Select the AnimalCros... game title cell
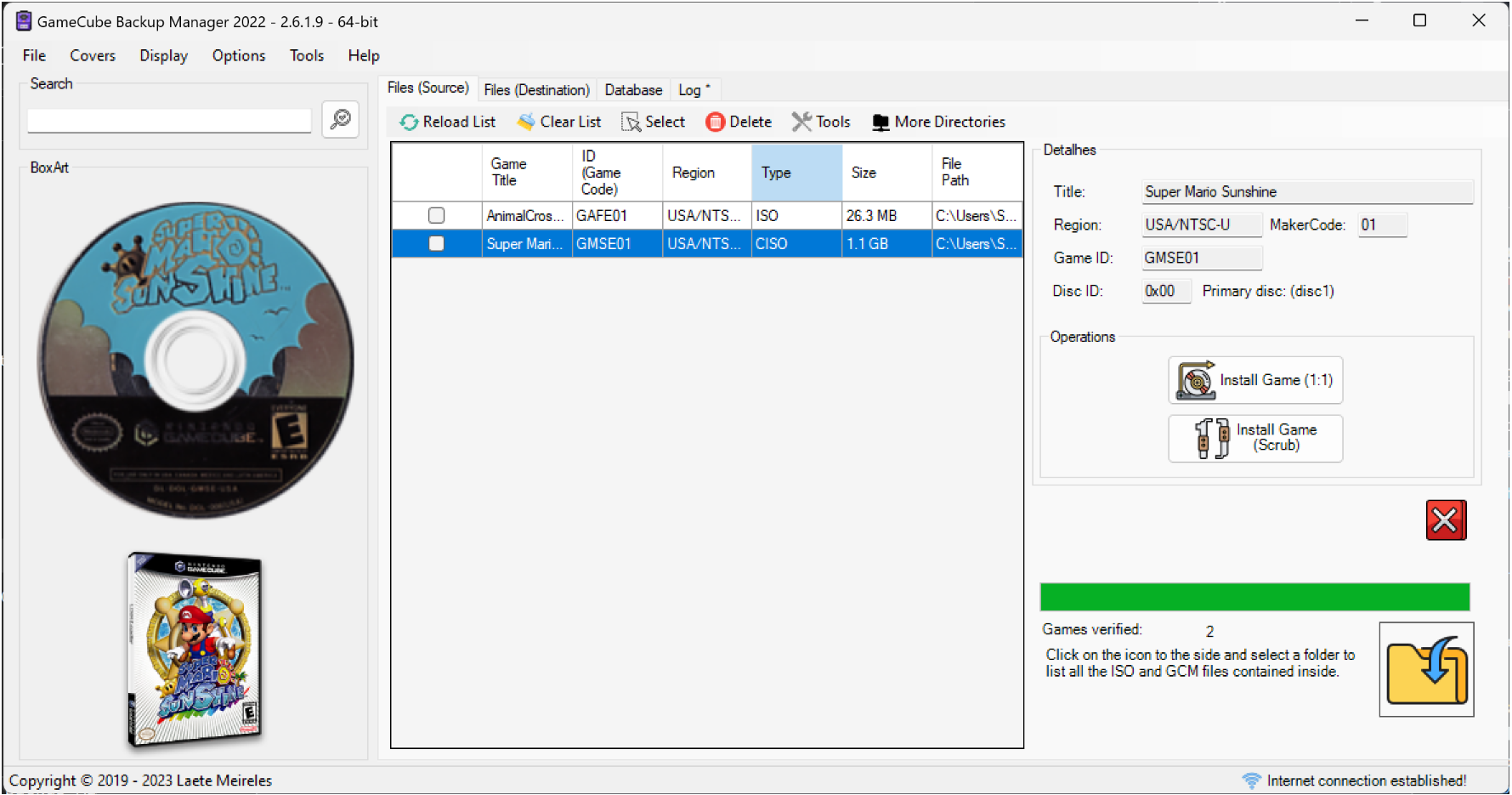Image resolution: width=1512 pixels, height=795 pixels. (x=527, y=216)
